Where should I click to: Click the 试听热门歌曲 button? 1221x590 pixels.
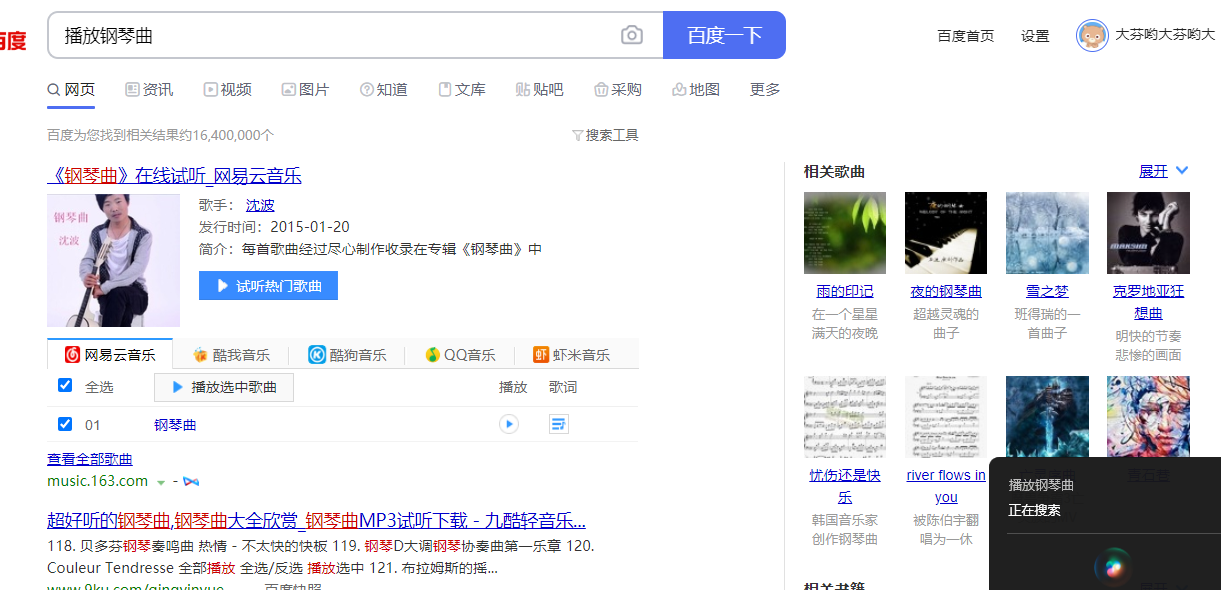click(268, 286)
